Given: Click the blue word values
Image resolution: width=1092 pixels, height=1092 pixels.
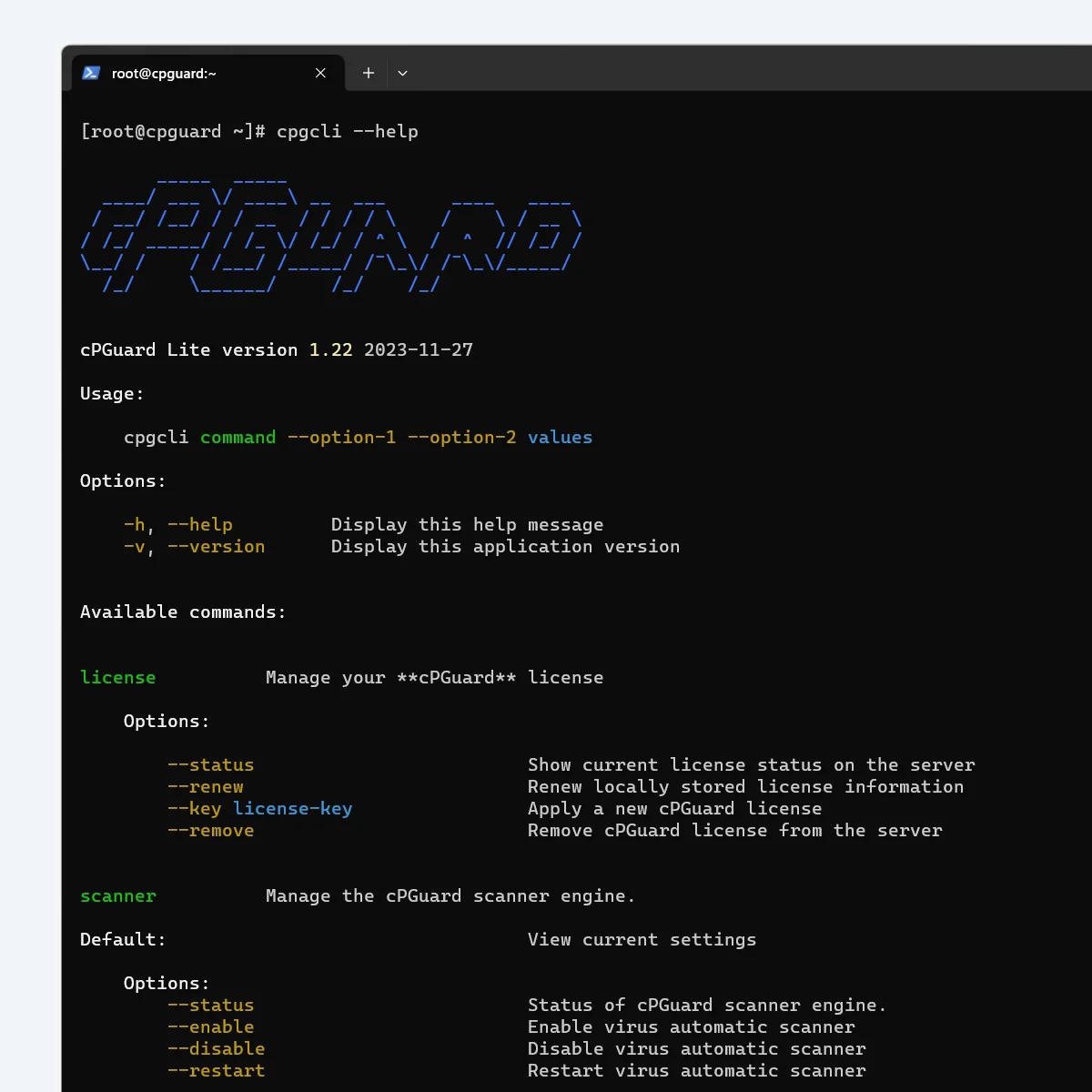Looking at the screenshot, I should [x=560, y=437].
